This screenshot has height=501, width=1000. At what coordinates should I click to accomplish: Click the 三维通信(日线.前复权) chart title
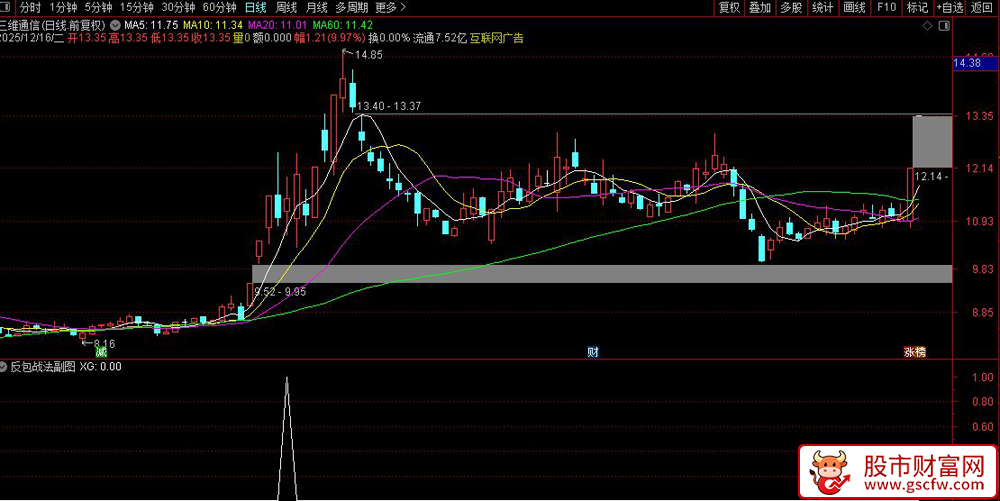point(53,25)
